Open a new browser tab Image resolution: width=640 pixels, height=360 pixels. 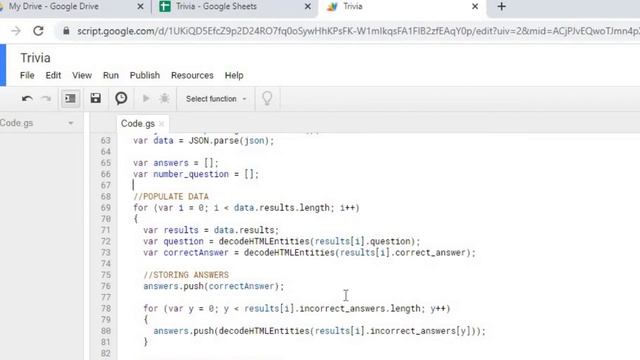coord(501,7)
